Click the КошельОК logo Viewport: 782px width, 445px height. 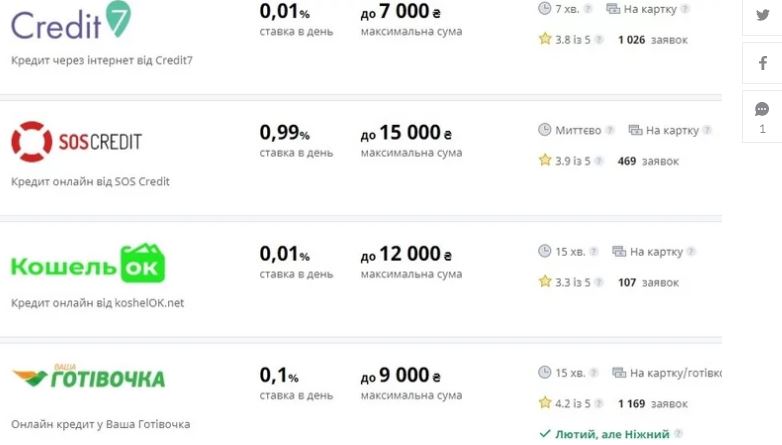click(88, 263)
